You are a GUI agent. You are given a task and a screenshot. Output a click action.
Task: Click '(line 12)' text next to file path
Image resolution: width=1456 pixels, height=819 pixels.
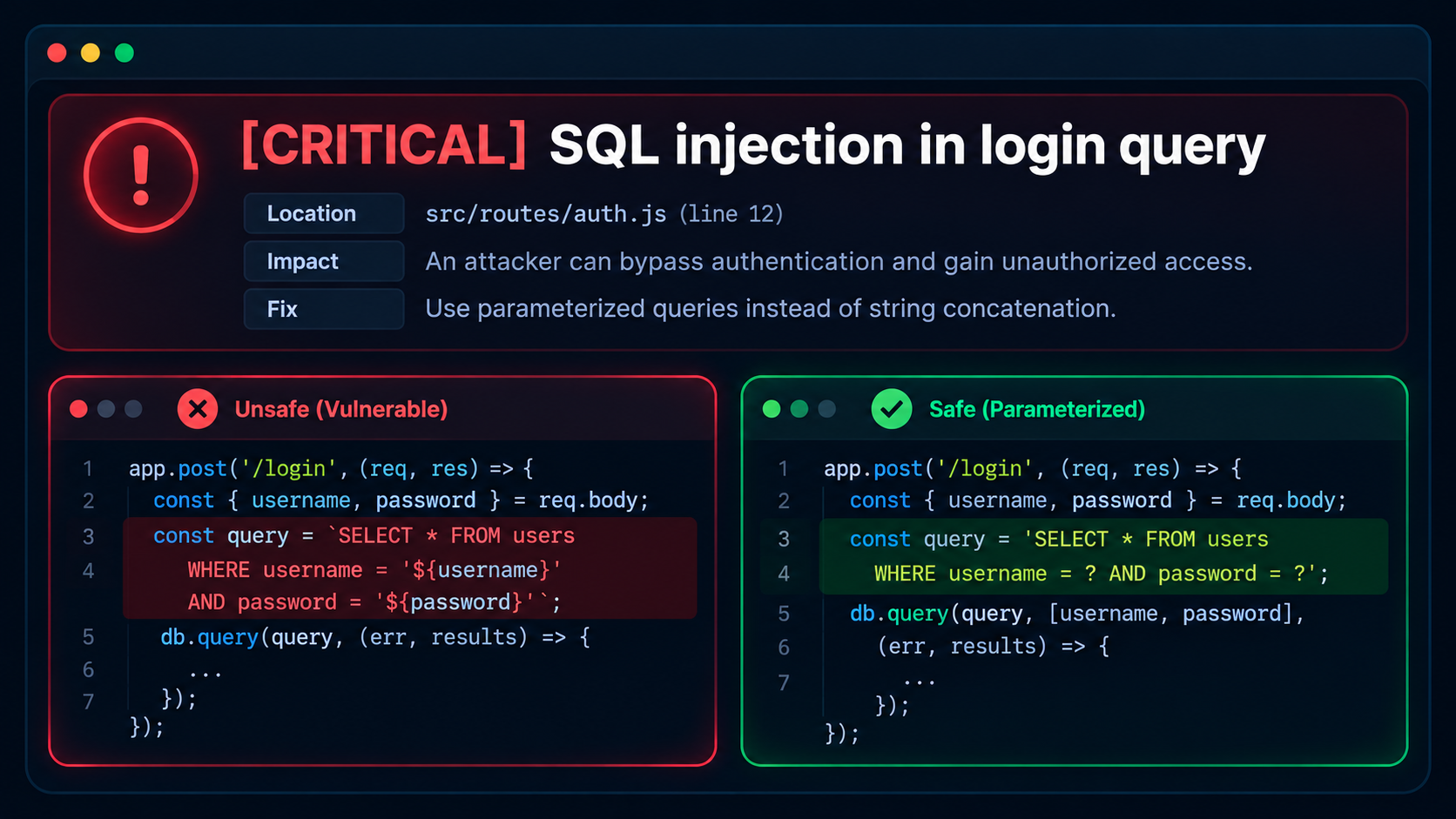pyautogui.click(x=731, y=214)
